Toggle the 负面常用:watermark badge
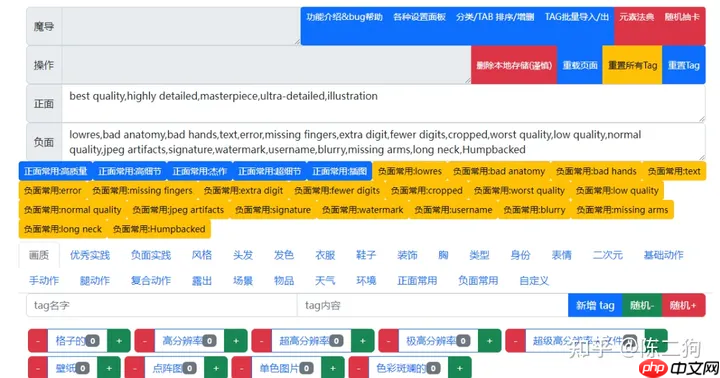This screenshot has height=378, width=720. coord(362,210)
